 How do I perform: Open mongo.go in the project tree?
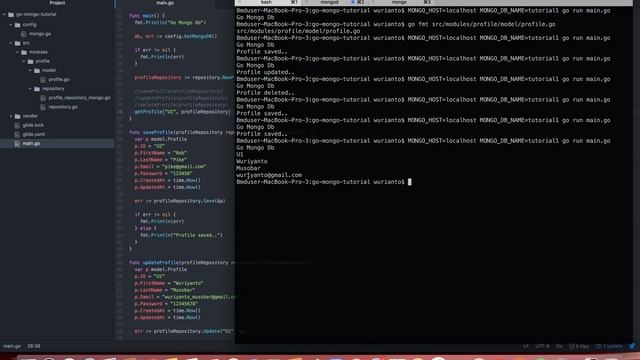(40, 34)
